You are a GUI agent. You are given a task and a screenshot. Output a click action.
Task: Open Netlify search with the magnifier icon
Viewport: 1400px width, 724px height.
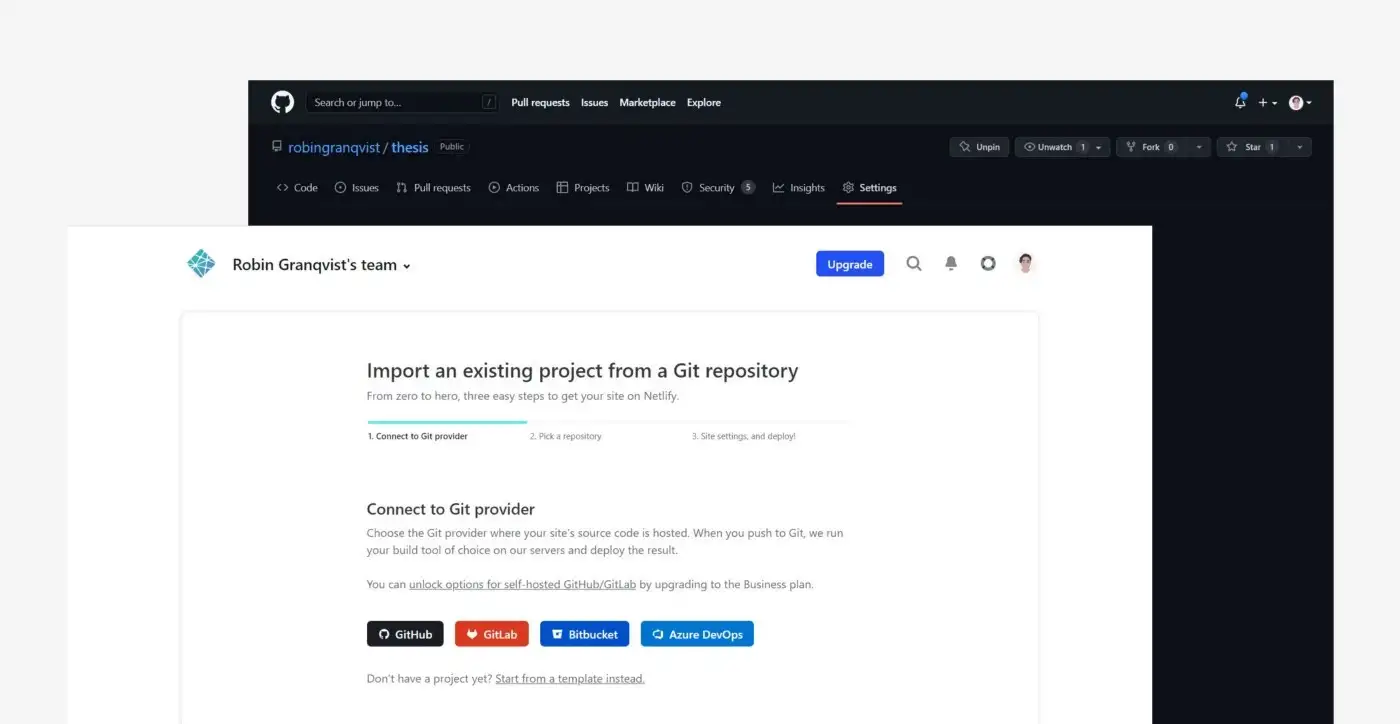(913, 263)
